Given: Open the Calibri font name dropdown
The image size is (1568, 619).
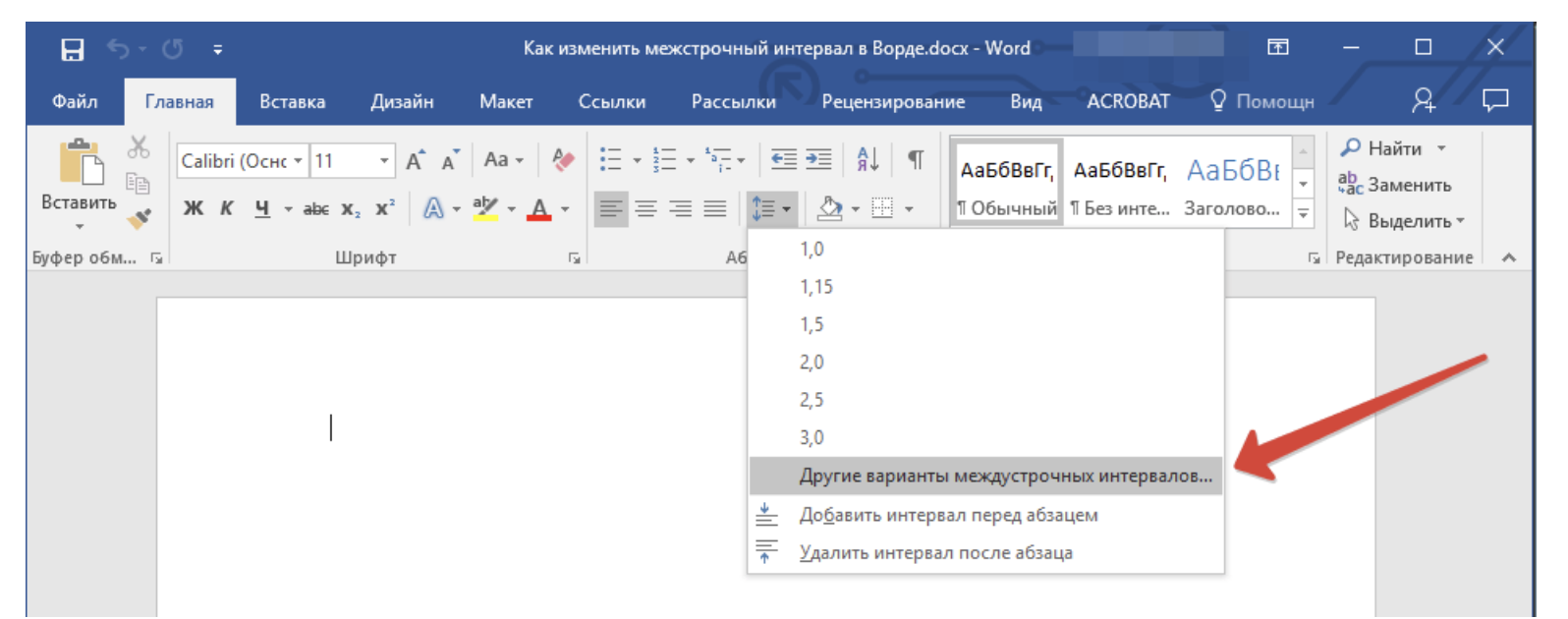Looking at the screenshot, I should tap(298, 160).
